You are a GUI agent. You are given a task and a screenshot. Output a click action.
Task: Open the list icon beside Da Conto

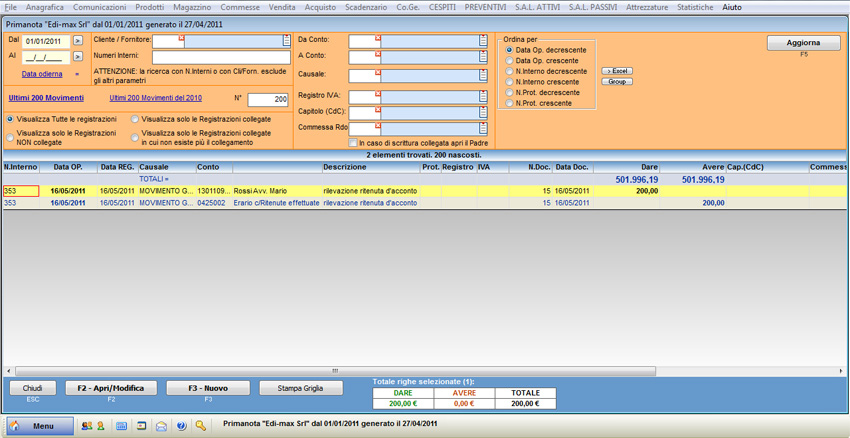(x=484, y=41)
